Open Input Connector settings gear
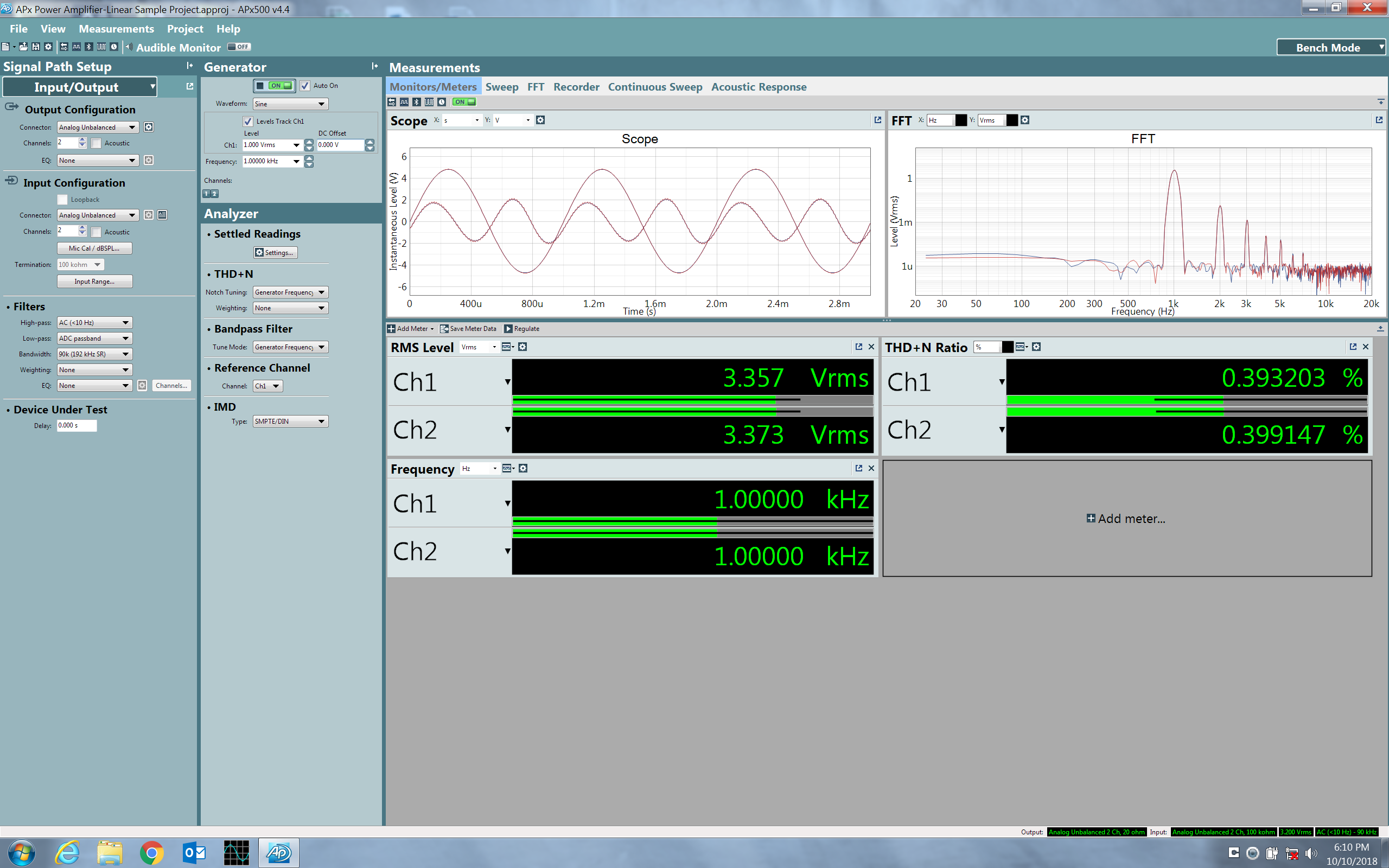The height and width of the screenshot is (868, 1389). pyautogui.click(x=149, y=215)
